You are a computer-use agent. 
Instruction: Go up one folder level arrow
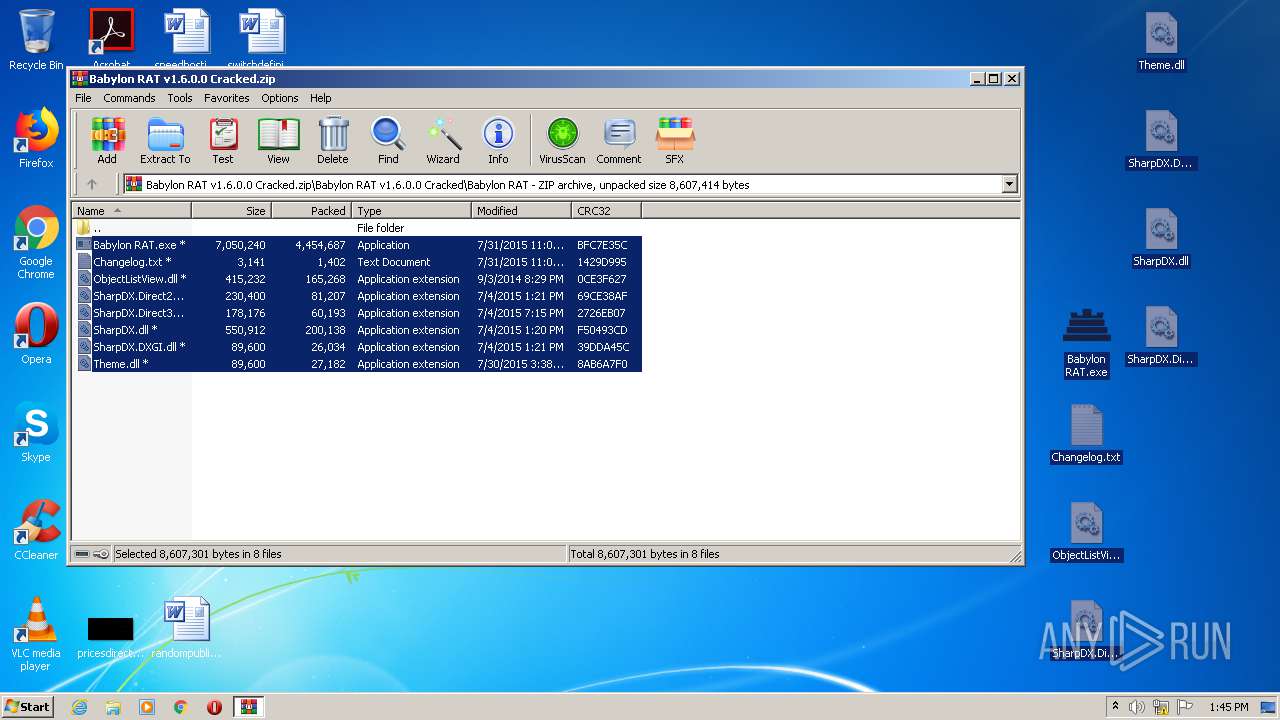92,184
